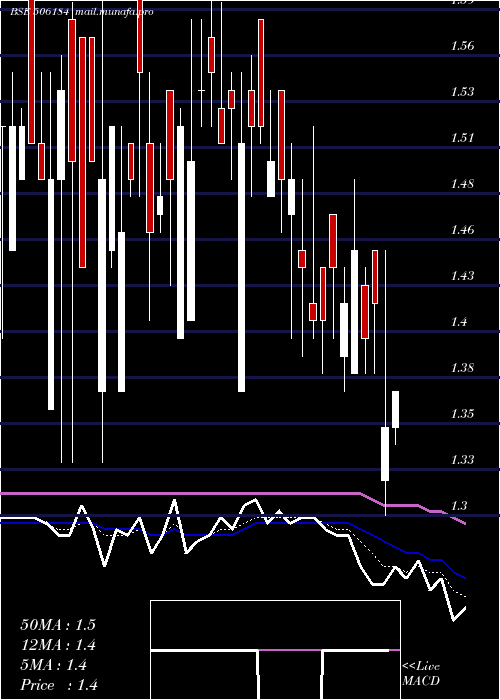Click the 1.43 price axis label
Screen dimensions: 500x700
click(462, 275)
